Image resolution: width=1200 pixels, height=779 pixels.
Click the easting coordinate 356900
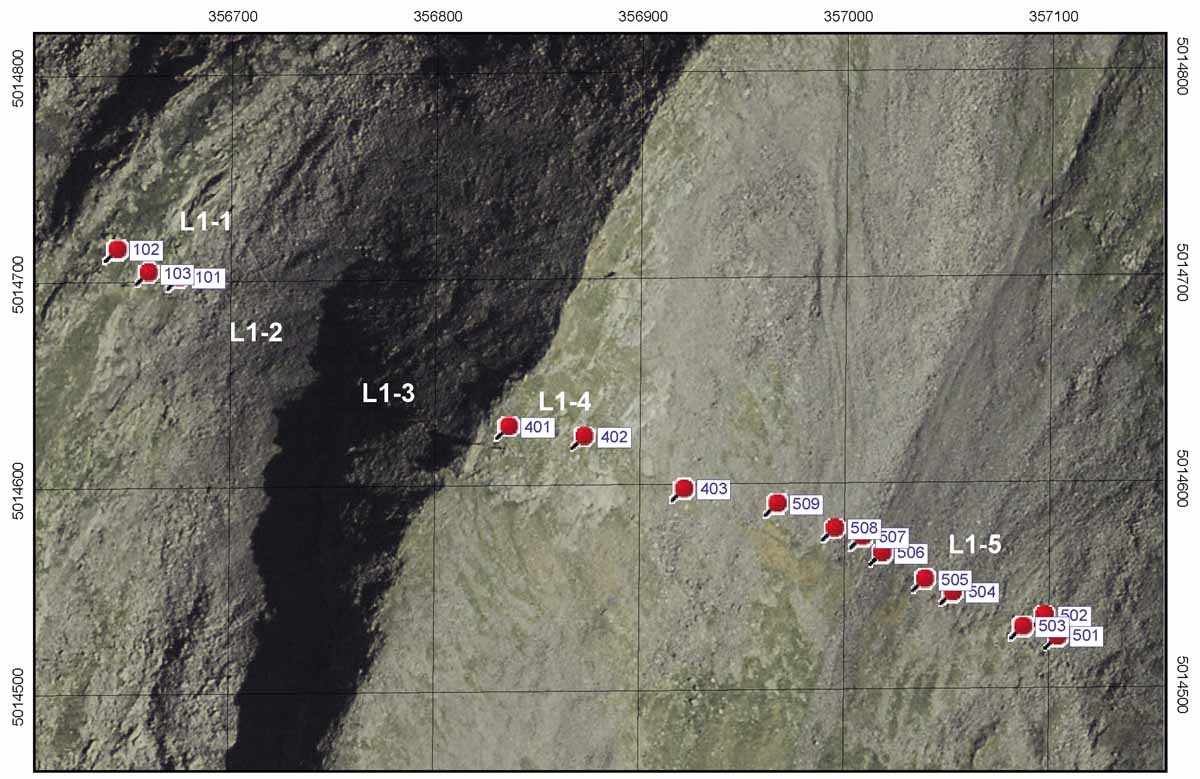click(644, 15)
